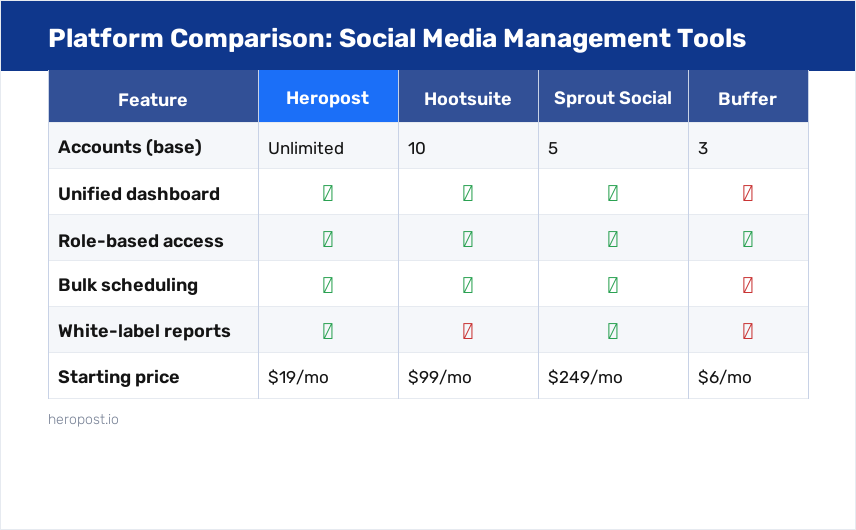856x530 pixels.
Task: Select the Heropost column header
Action: [328, 96]
